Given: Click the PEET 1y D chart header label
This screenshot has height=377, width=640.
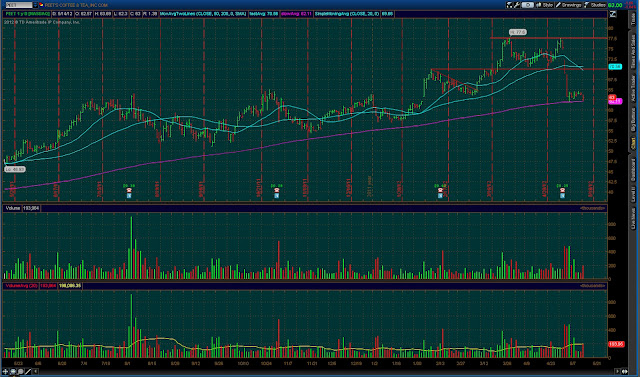Looking at the screenshot, I should point(27,14).
